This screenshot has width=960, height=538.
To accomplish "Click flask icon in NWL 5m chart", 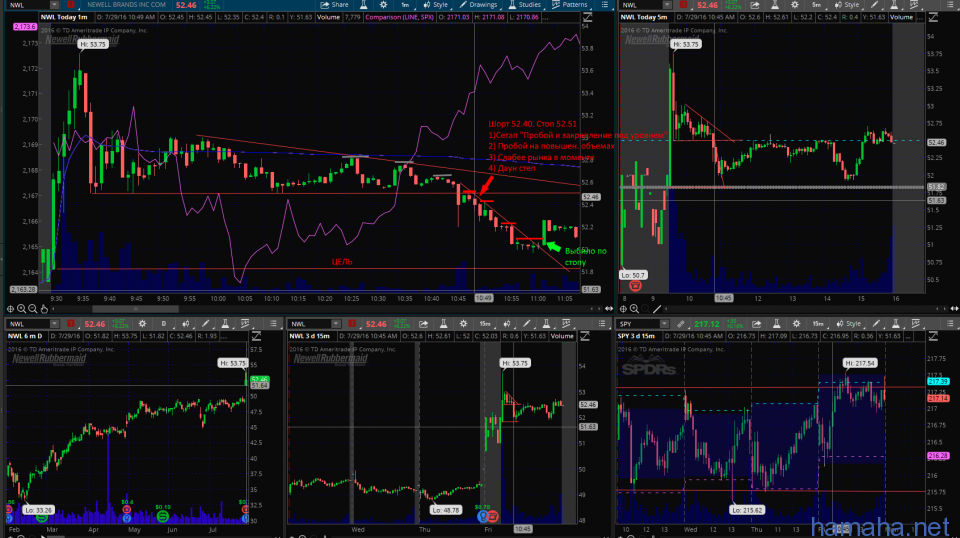I will click(x=775, y=5).
